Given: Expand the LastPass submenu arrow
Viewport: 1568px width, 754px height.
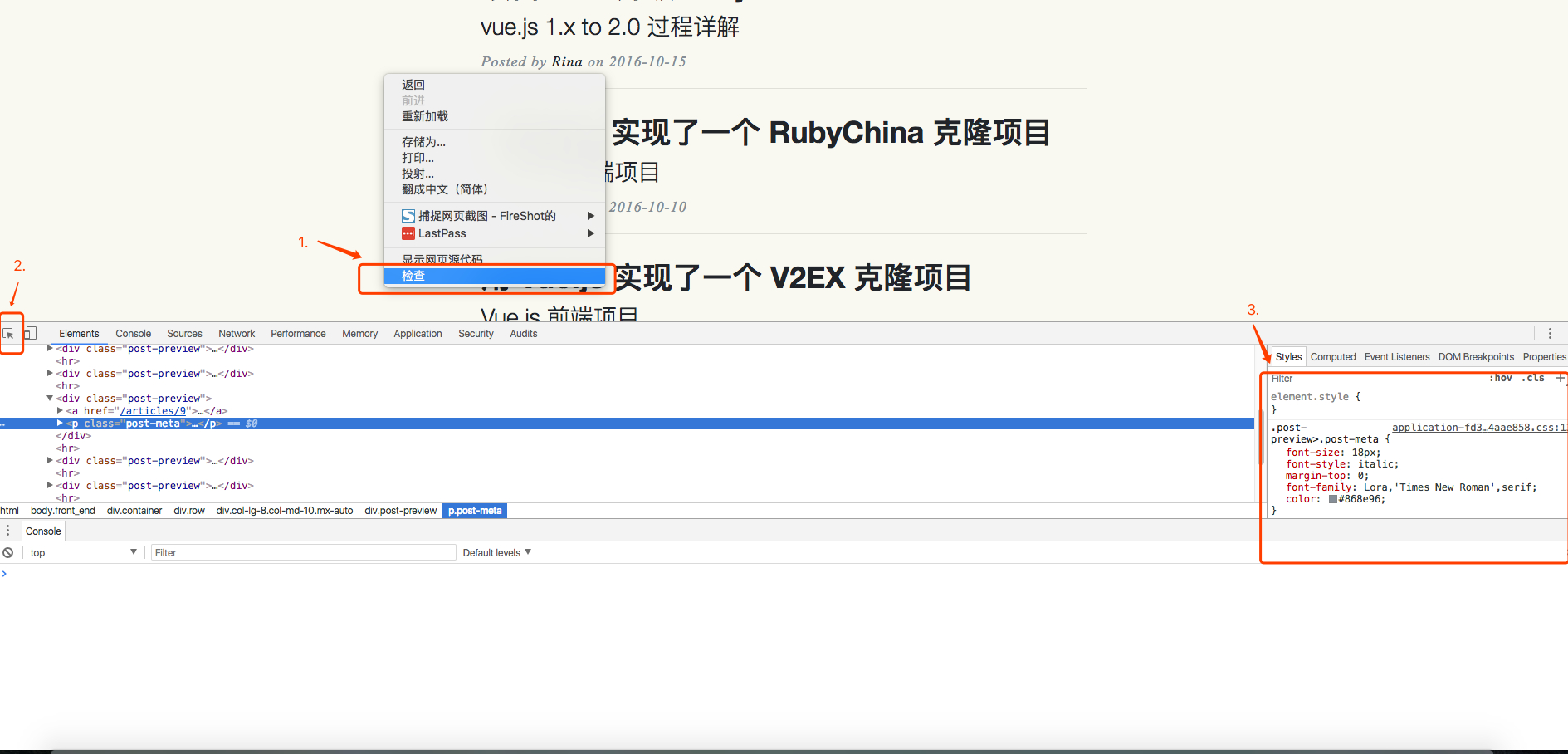Looking at the screenshot, I should [x=591, y=233].
